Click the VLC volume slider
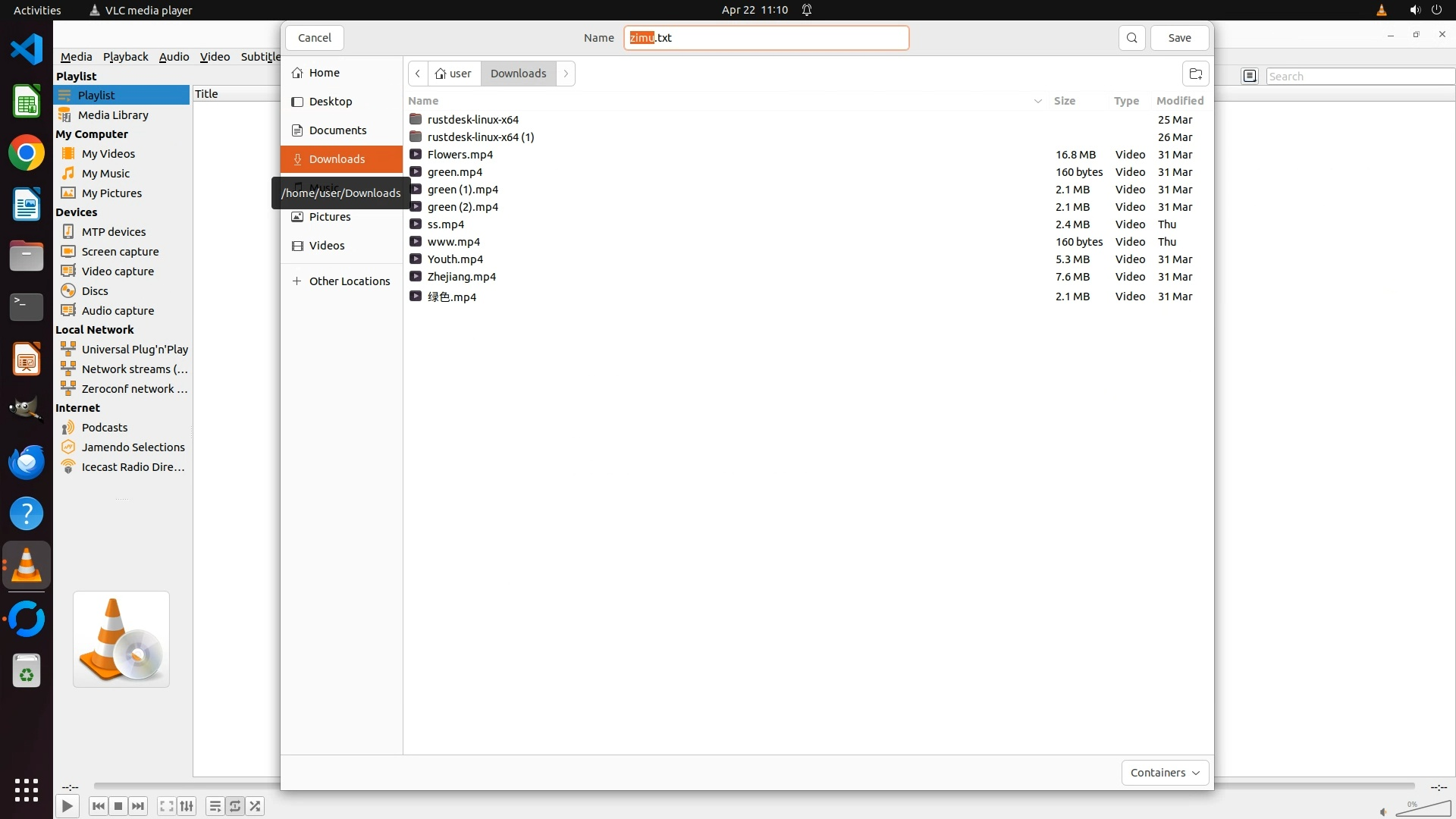Viewport: 1456px width, 819px height. pos(1423,810)
